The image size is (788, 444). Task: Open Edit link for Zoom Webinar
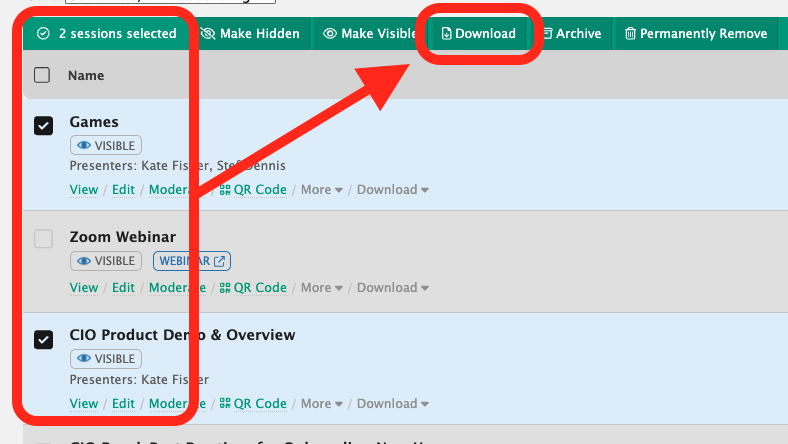(x=123, y=288)
